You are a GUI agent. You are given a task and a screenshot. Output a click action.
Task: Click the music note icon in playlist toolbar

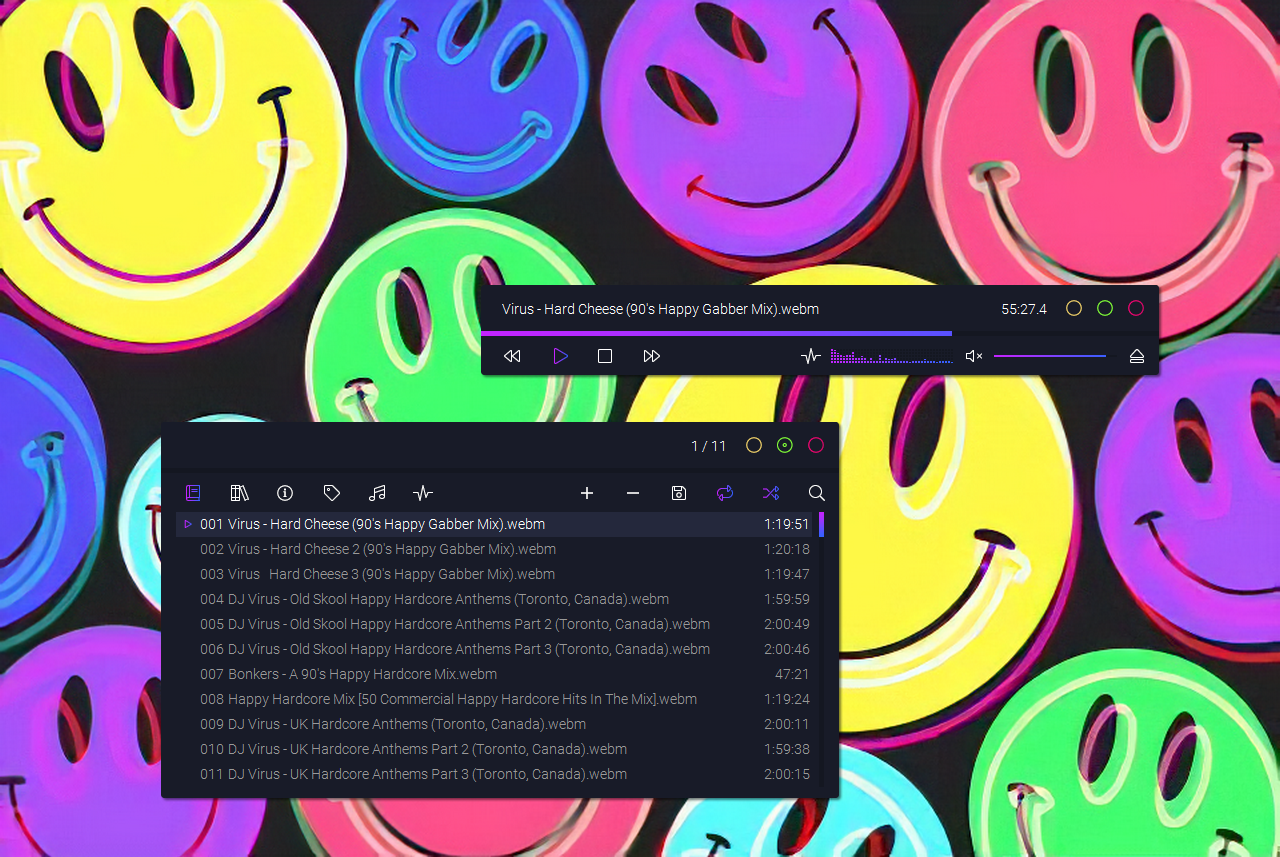(x=377, y=493)
